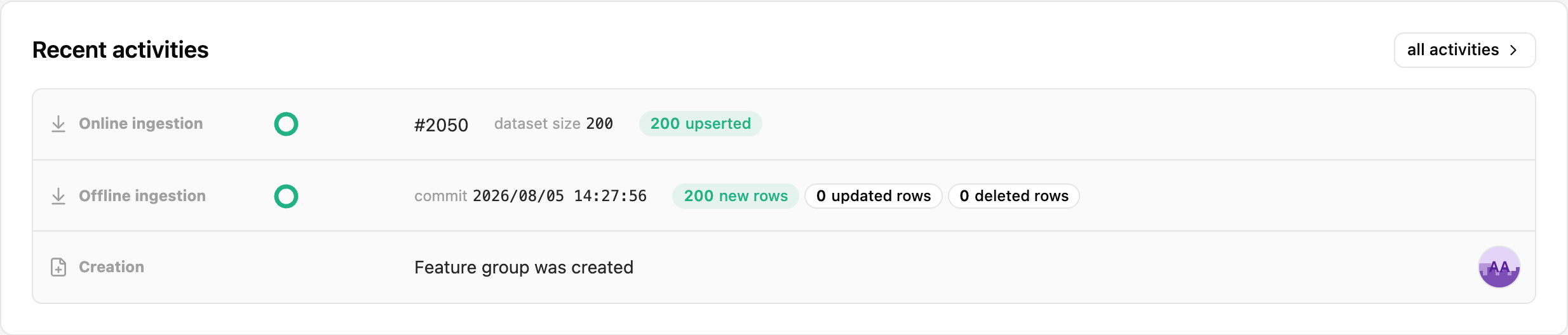Viewport: 1568px width, 335px height.
Task: Click the Offline ingestion download icon
Action: [58, 196]
